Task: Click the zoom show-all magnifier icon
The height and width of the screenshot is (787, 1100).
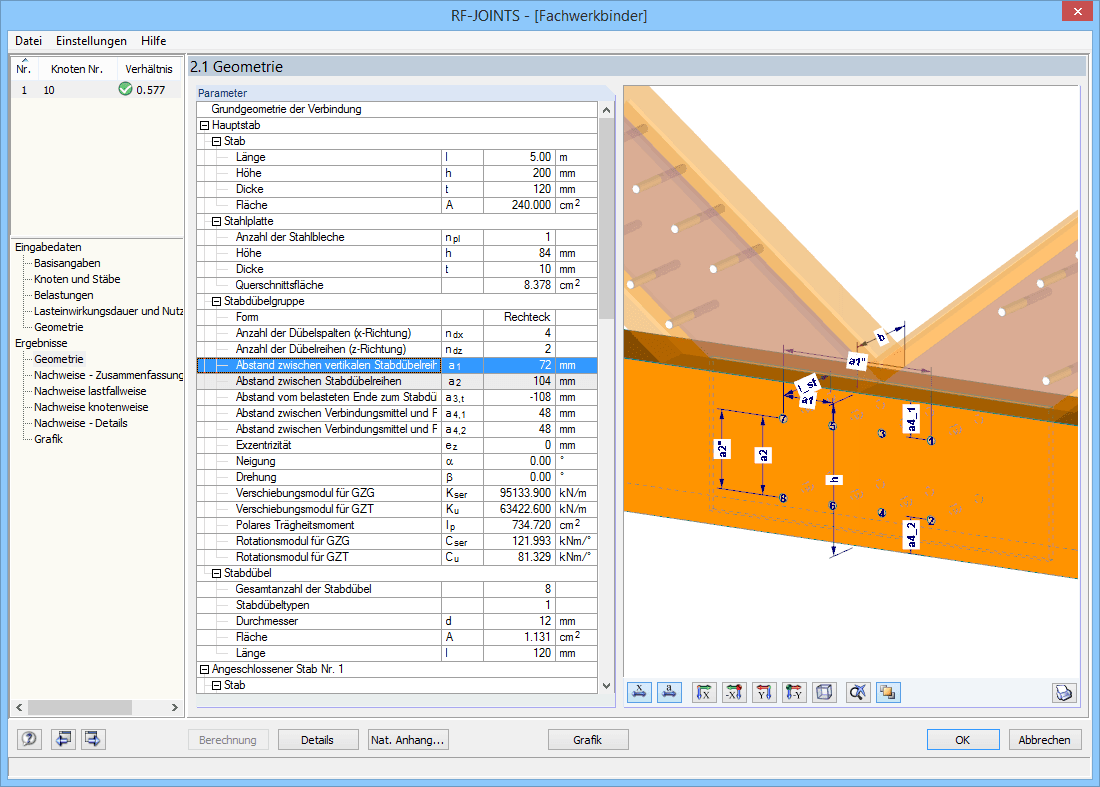Action: [x=857, y=692]
